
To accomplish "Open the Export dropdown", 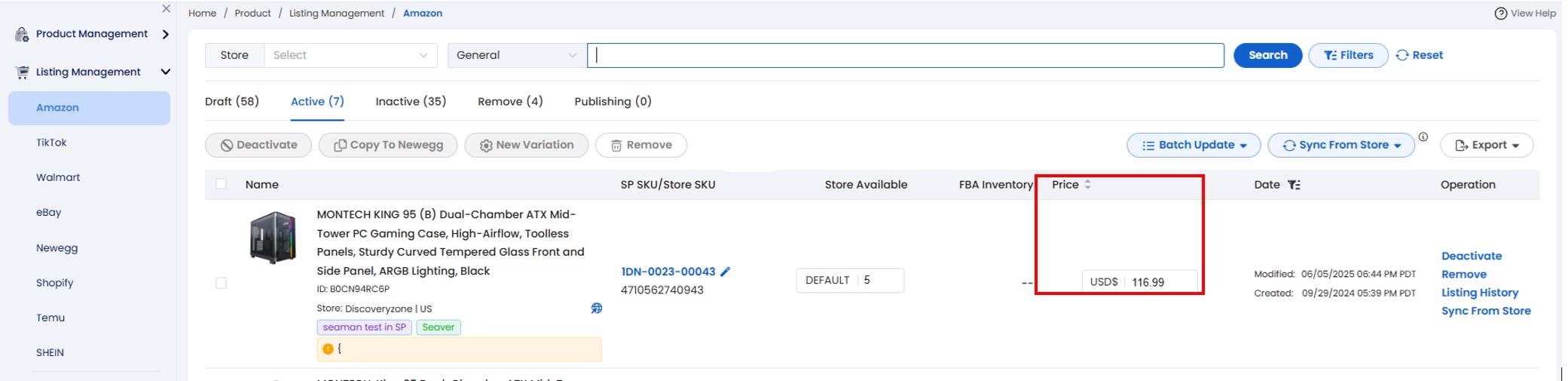I will [1487, 145].
